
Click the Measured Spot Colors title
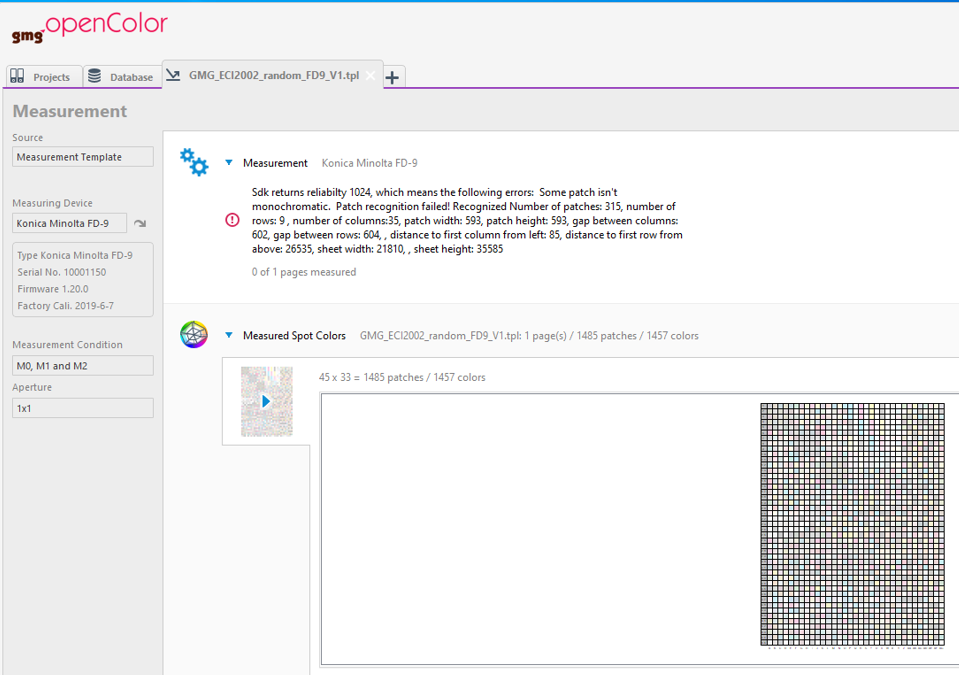tap(294, 335)
